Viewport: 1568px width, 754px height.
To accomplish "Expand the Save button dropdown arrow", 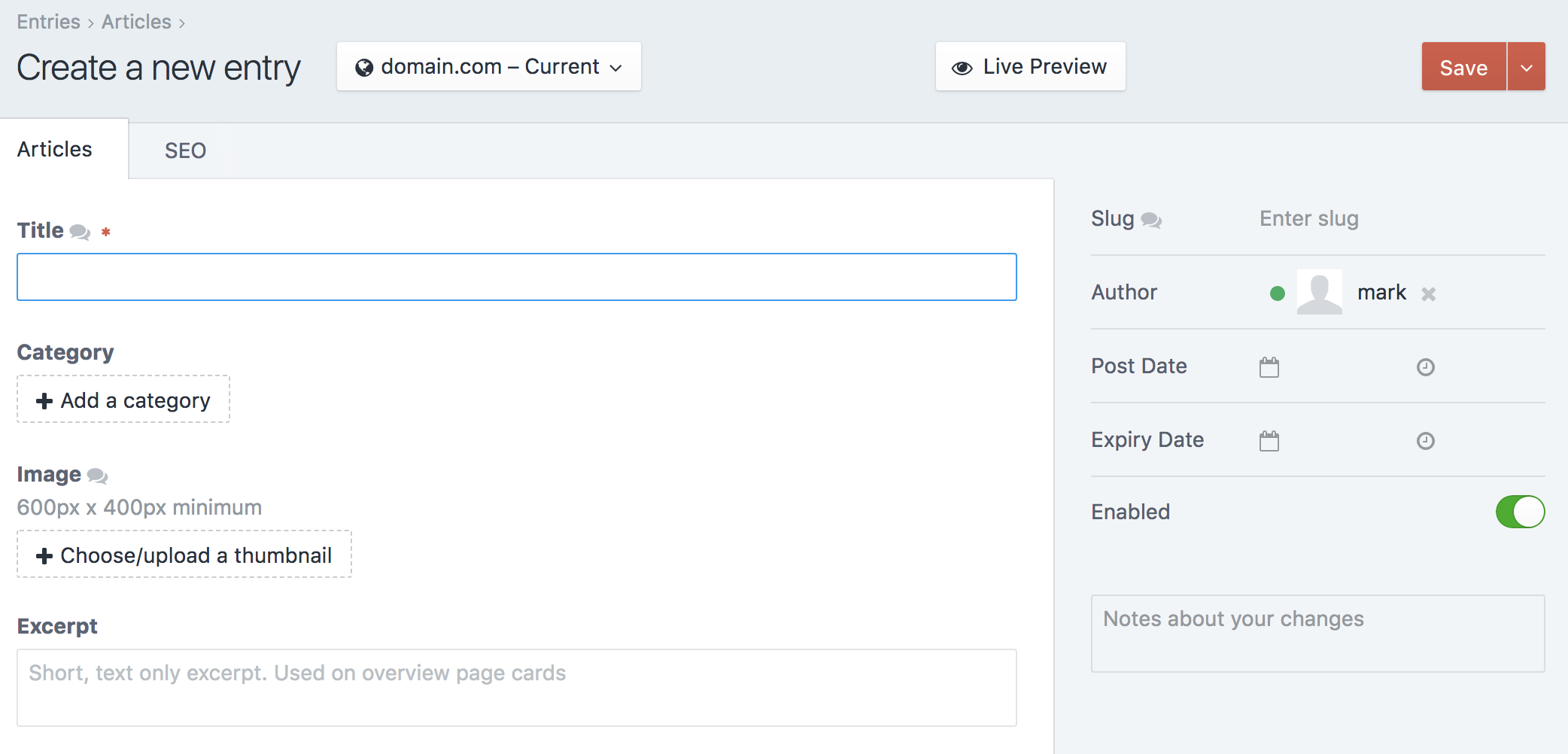I will pos(1526,66).
